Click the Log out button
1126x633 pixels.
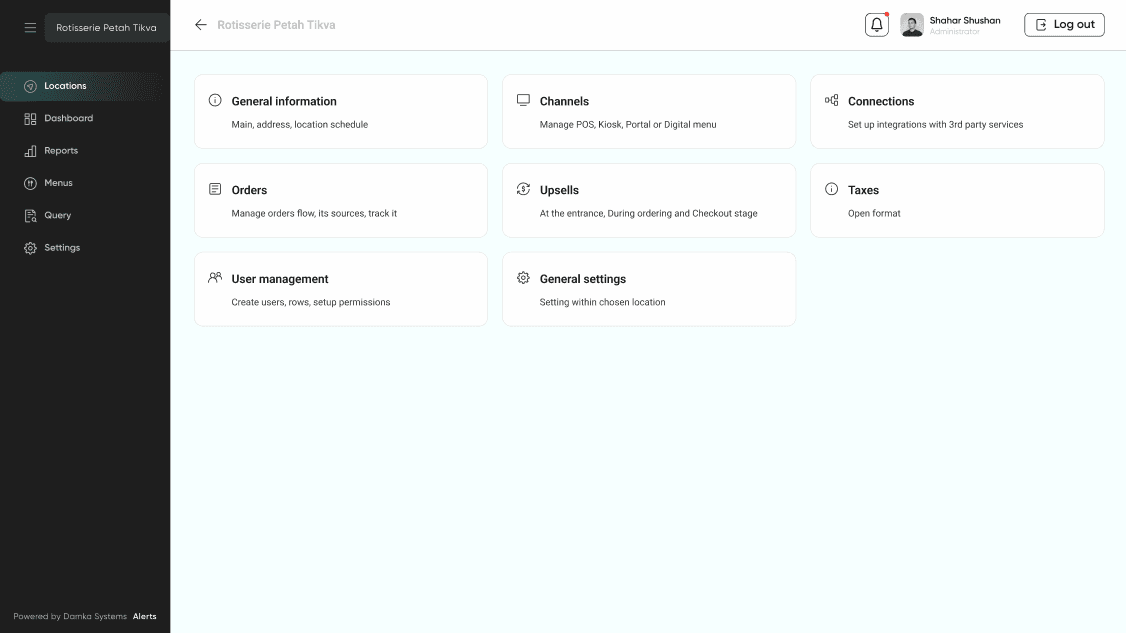(x=1064, y=24)
